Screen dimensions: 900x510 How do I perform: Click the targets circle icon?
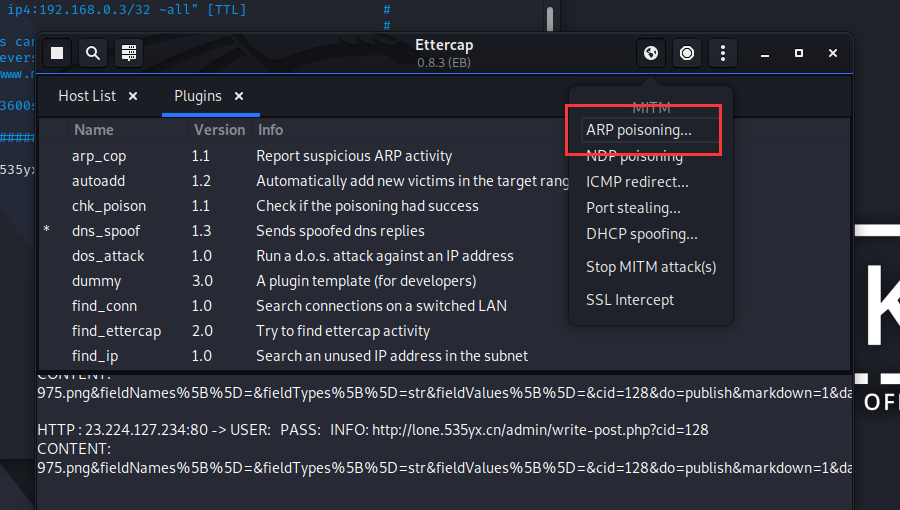[687, 53]
